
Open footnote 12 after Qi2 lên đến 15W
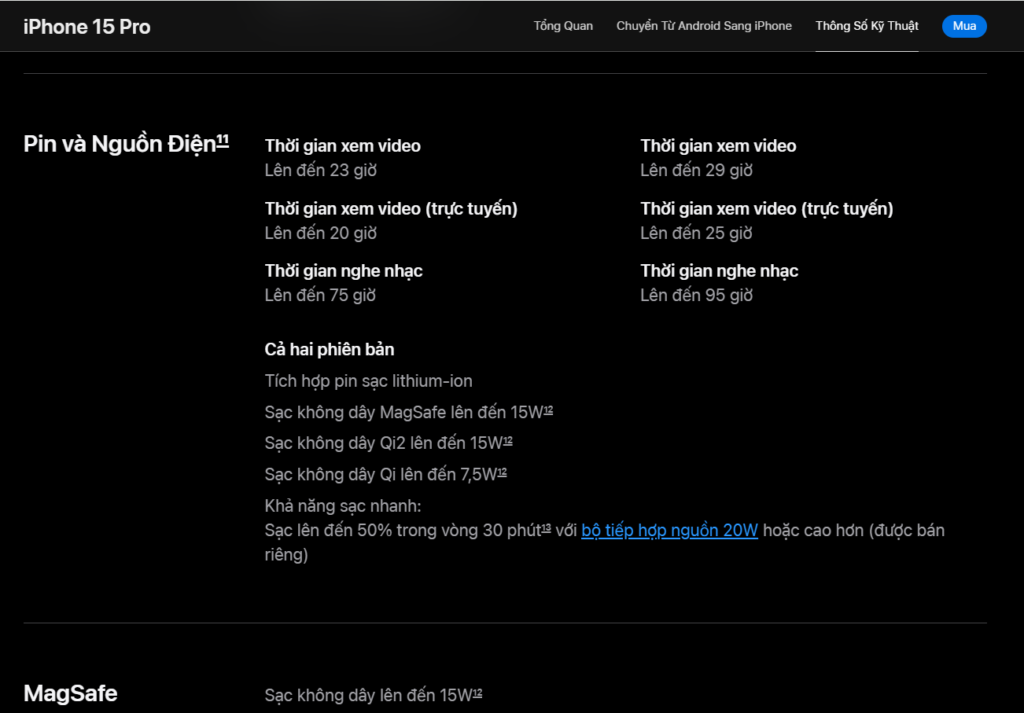click(508, 440)
